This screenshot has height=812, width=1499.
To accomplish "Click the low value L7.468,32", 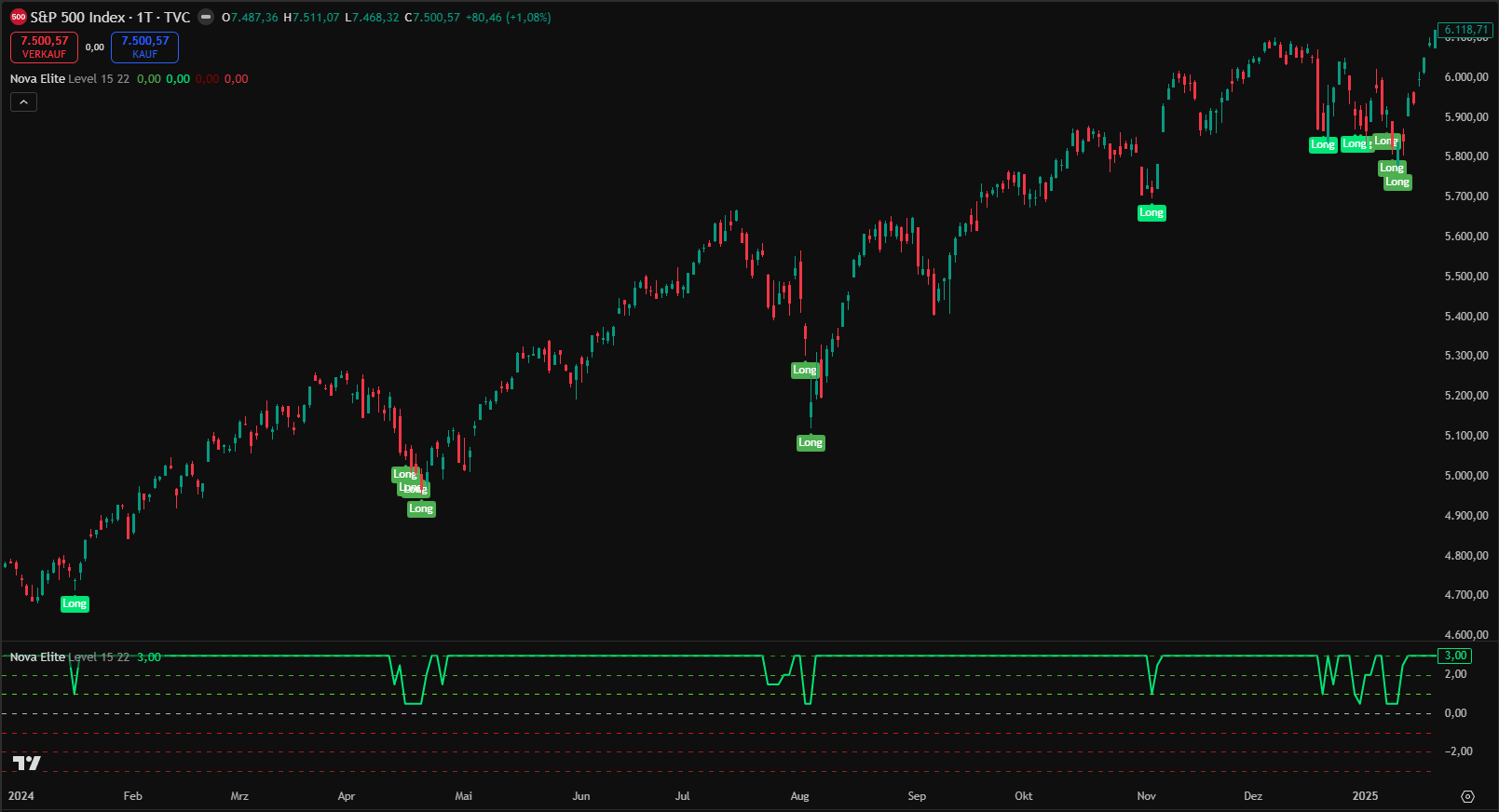I will click(x=372, y=18).
